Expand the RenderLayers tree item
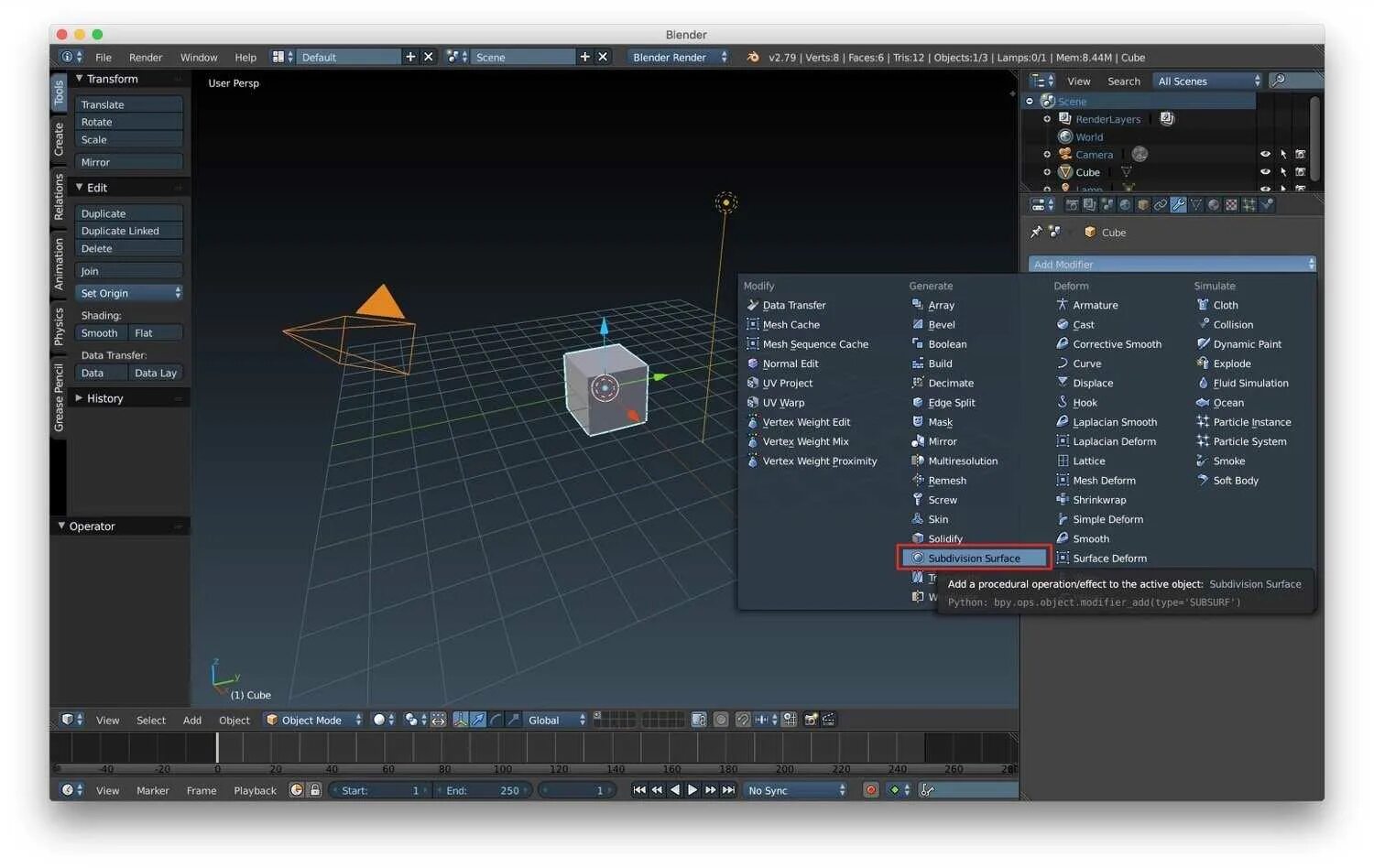 (x=1047, y=119)
